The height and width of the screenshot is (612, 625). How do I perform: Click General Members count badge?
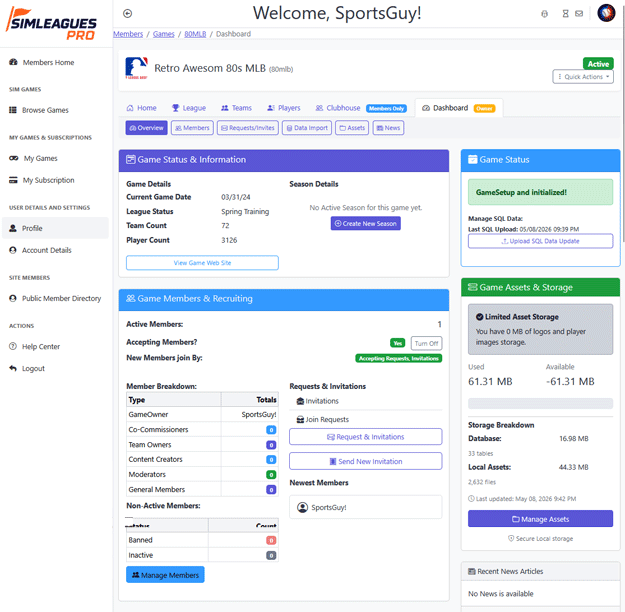[271, 490]
